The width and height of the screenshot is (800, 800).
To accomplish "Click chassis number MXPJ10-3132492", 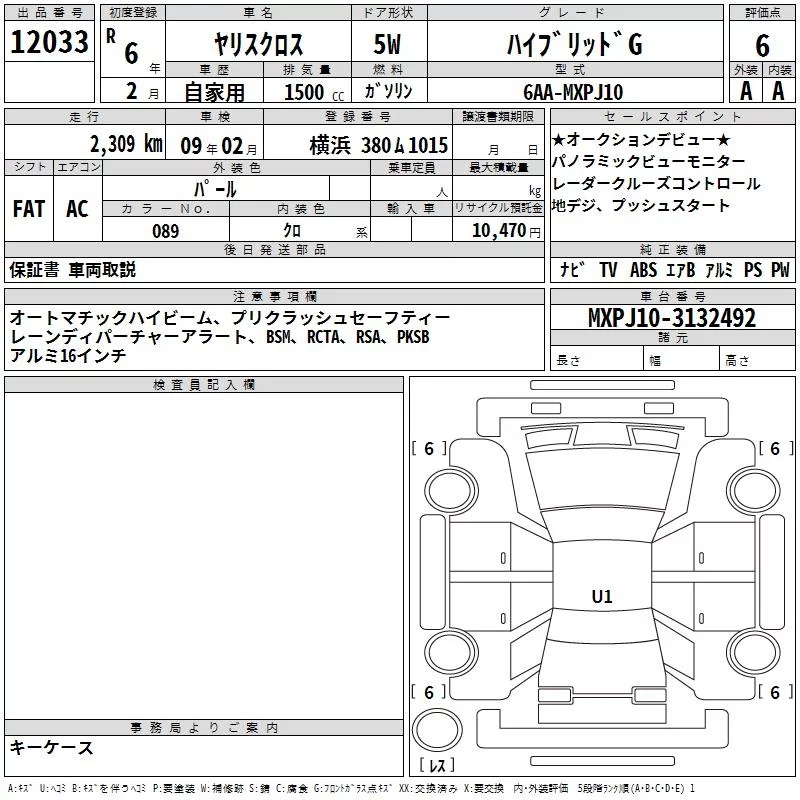I will point(672,317).
